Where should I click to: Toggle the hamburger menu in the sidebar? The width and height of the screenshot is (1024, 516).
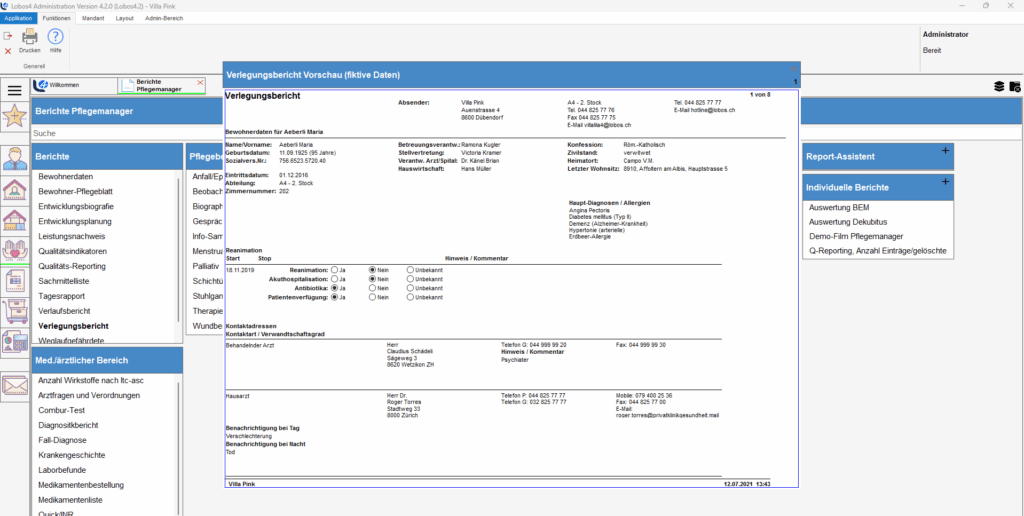[14, 90]
